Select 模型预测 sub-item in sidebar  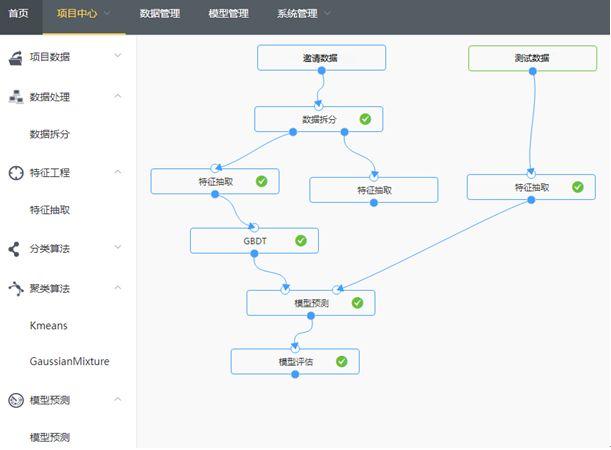(49, 437)
